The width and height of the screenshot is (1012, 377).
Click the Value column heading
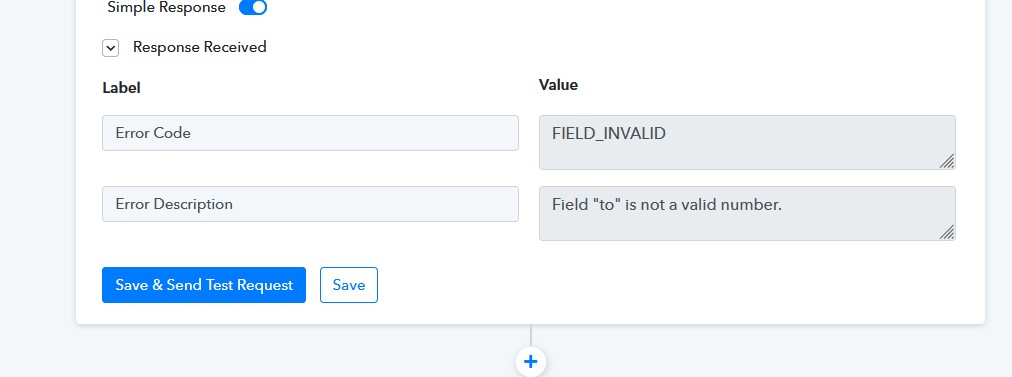coord(558,85)
